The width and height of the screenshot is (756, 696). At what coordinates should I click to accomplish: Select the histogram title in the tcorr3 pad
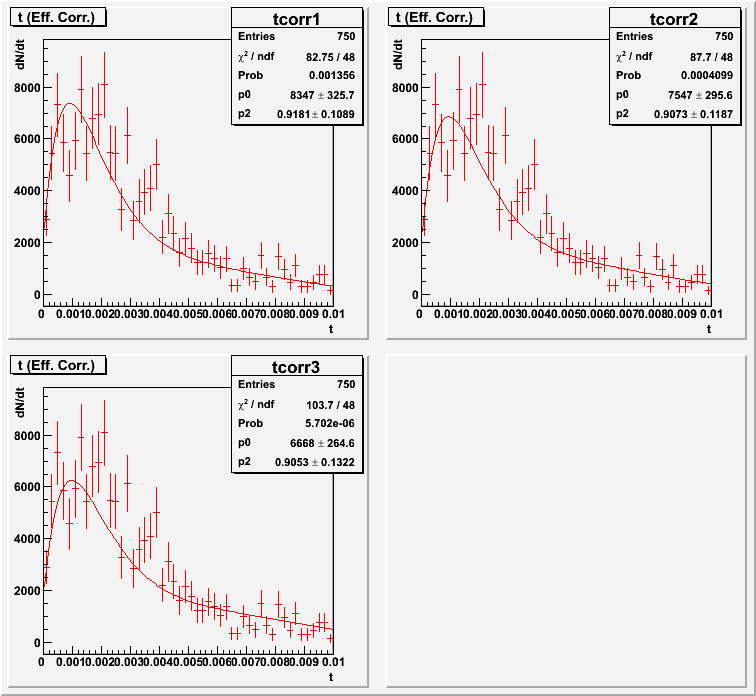[x=55, y=364]
